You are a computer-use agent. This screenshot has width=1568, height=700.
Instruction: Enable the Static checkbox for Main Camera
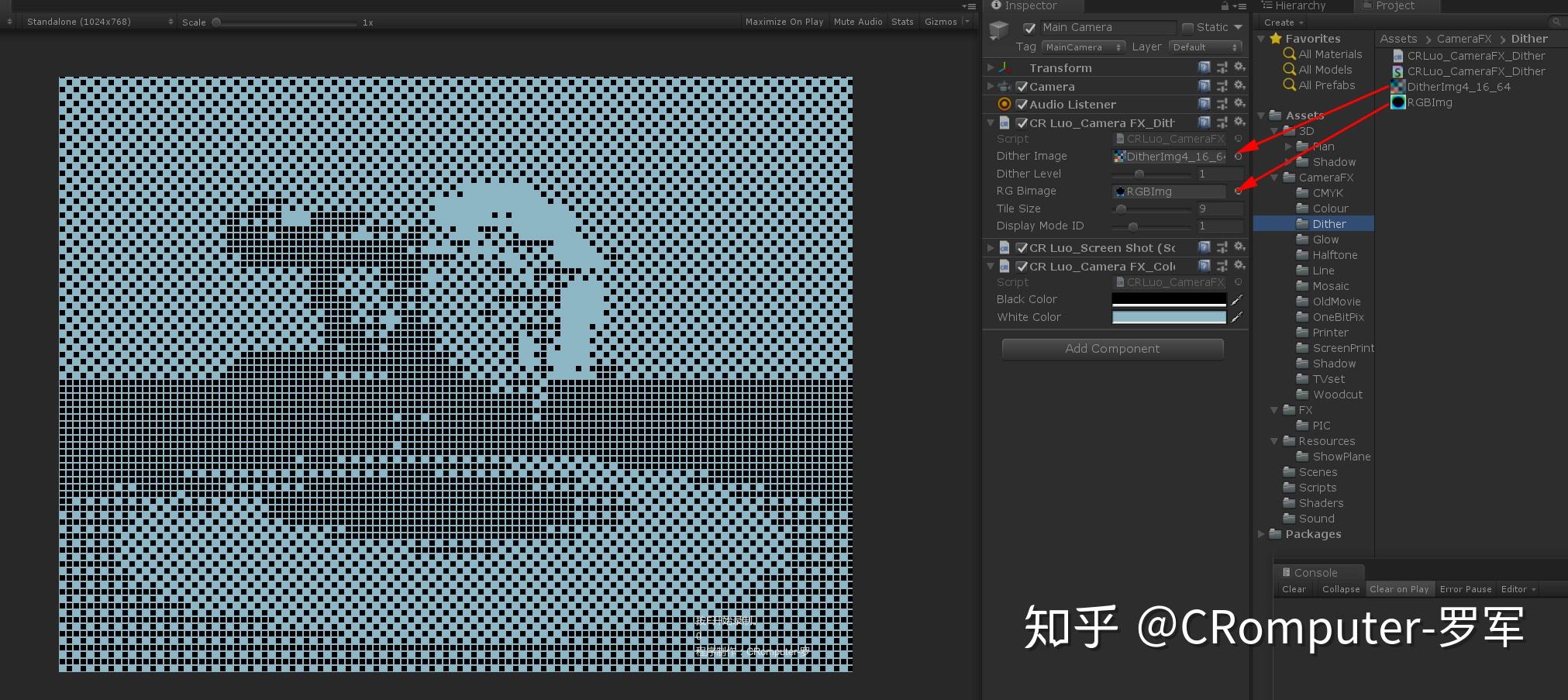coord(1189,26)
